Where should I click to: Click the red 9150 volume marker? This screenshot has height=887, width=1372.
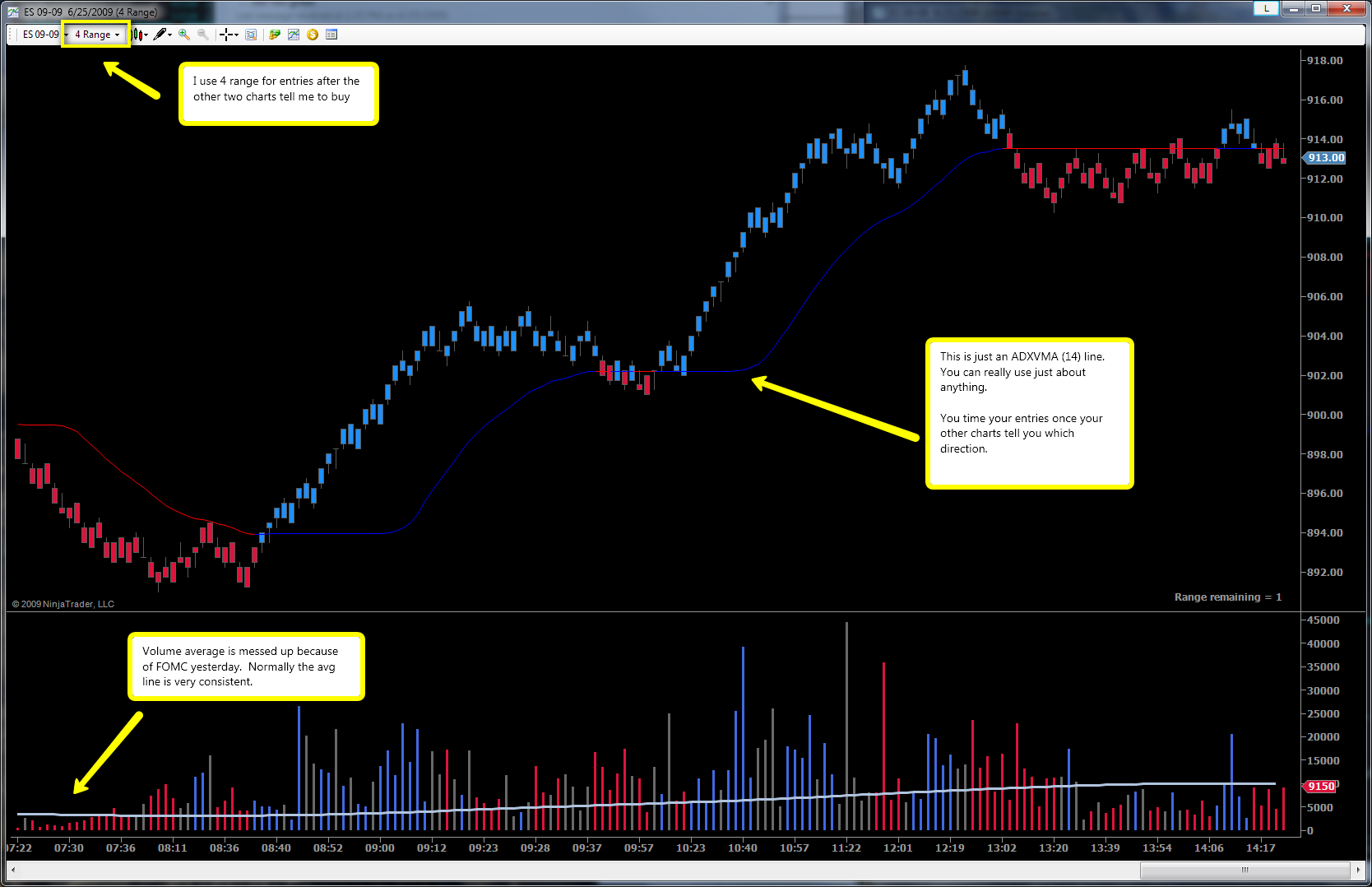point(1321,787)
